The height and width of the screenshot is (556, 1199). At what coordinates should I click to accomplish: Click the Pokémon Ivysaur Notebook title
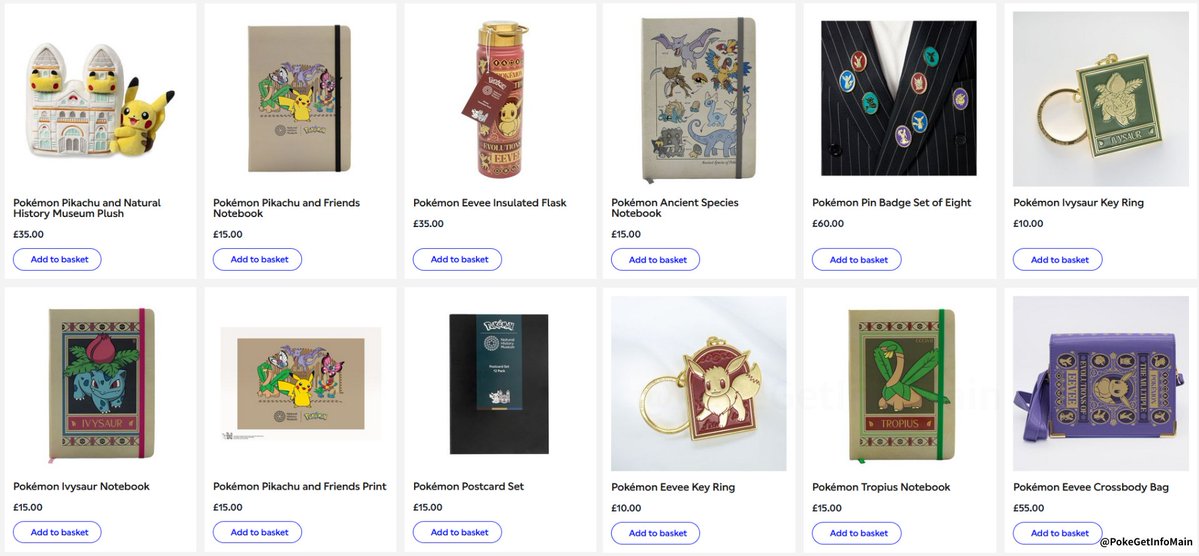[81, 487]
